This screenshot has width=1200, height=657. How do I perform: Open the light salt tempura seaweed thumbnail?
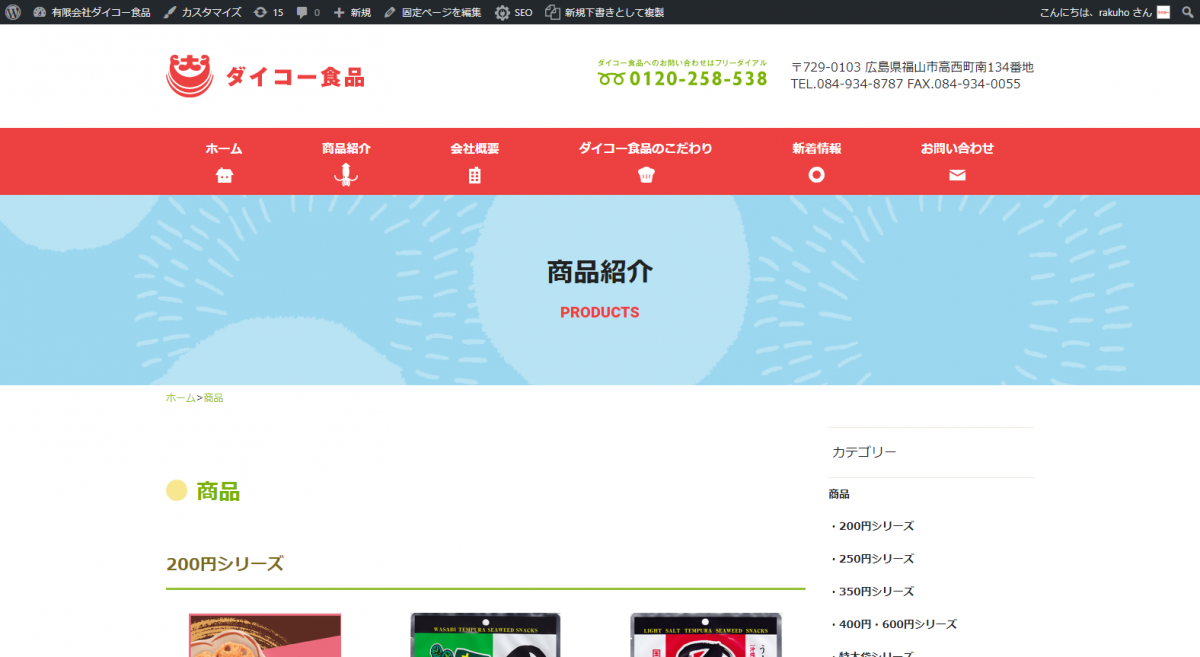pos(706,635)
